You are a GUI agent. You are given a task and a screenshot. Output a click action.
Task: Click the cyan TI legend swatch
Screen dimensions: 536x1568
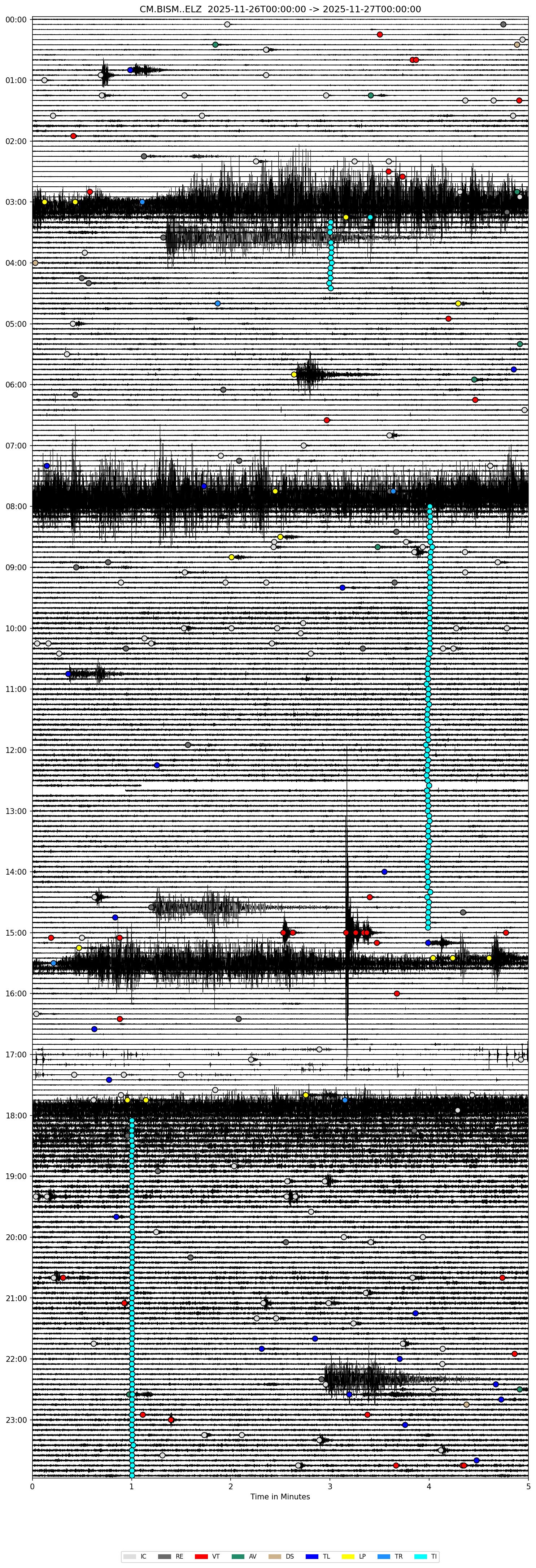420,1551
